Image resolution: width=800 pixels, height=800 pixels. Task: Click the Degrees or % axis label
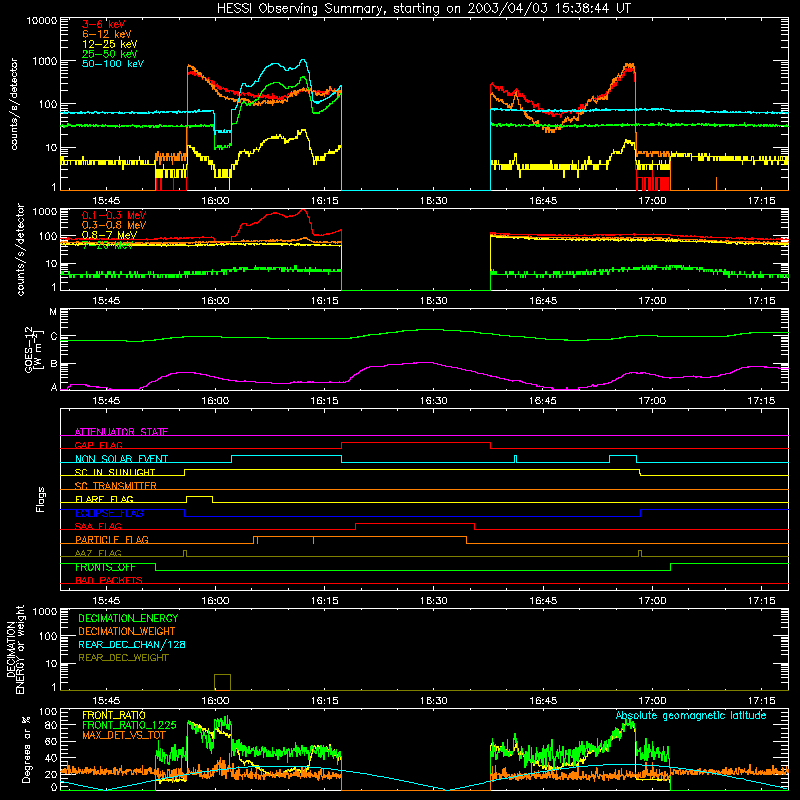click(26, 749)
